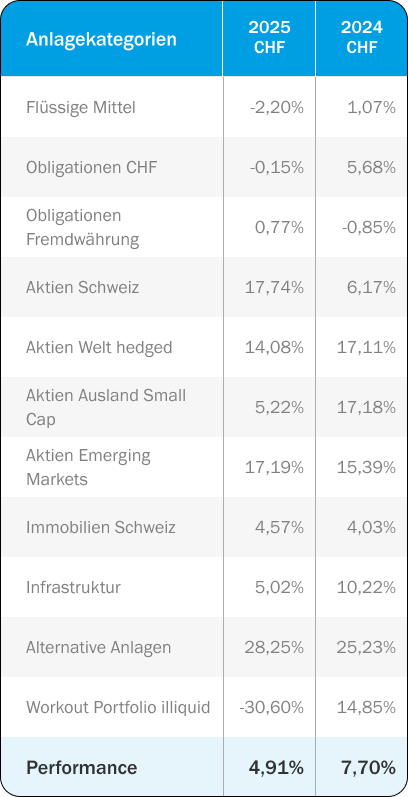Select the 2025 CHF column header
The image size is (408, 797).
click(x=269, y=37)
